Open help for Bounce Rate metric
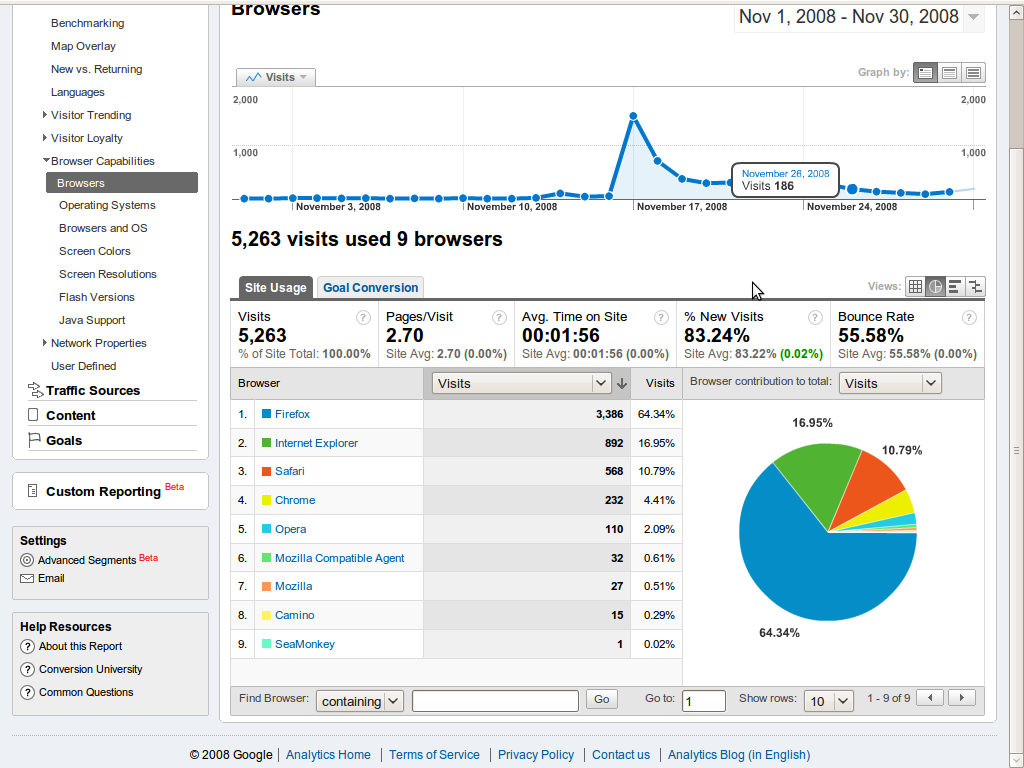Screen dimensions: 1024x768 point(969,317)
